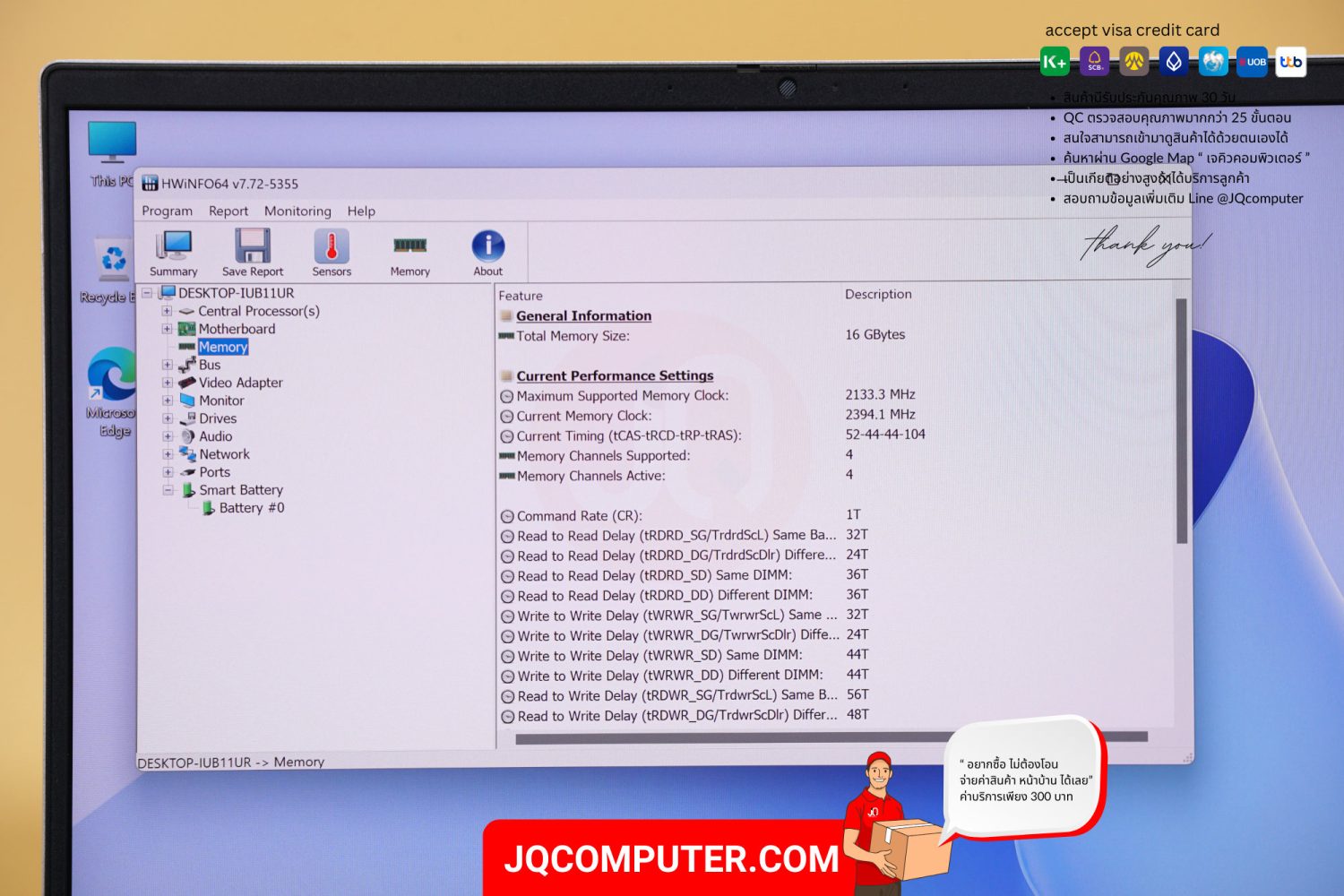Image resolution: width=1344 pixels, height=896 pixels.
Task: Expand the Central Processor(s) node
Action: pos(167,311)
